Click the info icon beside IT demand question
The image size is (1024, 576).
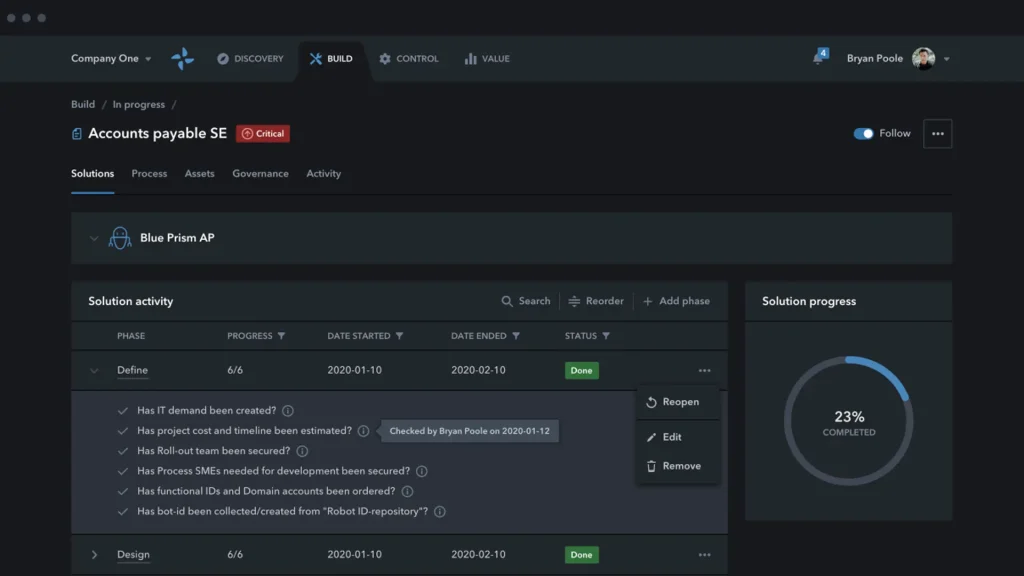pos(288,410)
